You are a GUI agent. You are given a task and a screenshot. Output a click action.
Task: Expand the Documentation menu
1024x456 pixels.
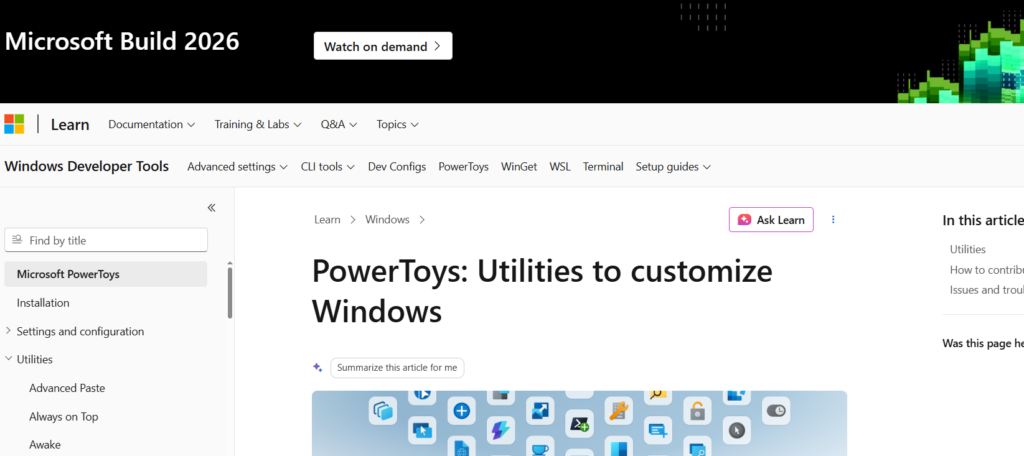[152, 124]
